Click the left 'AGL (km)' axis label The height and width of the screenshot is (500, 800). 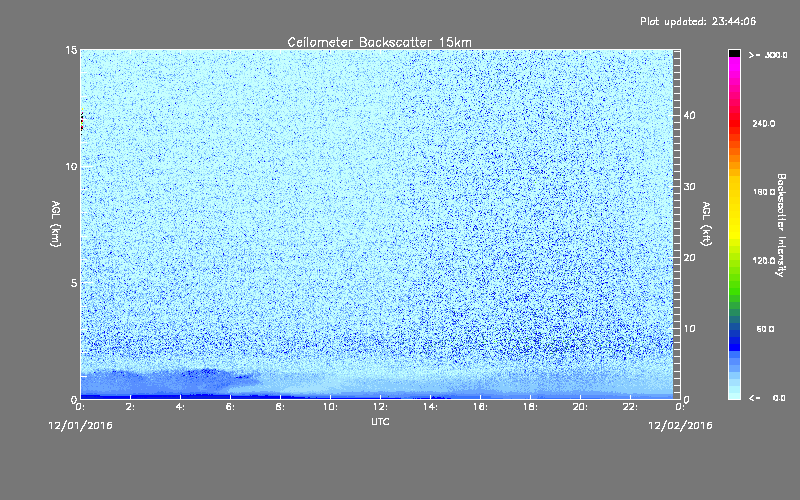[x=56, y=223]
